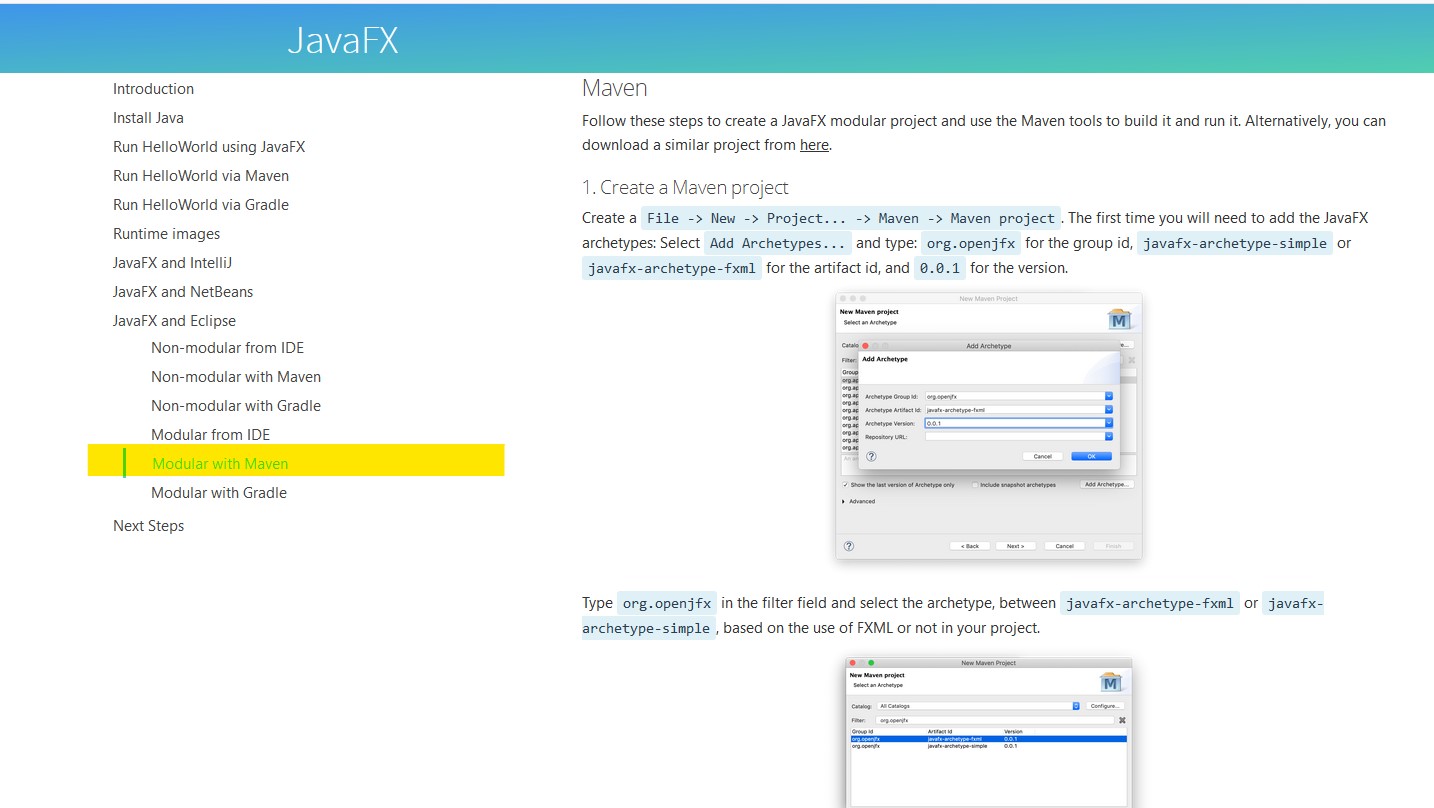The width and height of the screenshot is (1434, 808).
Task: Open the Archetype Artifact Id dropdown arrow
Action: click(x=1109, y=409)
